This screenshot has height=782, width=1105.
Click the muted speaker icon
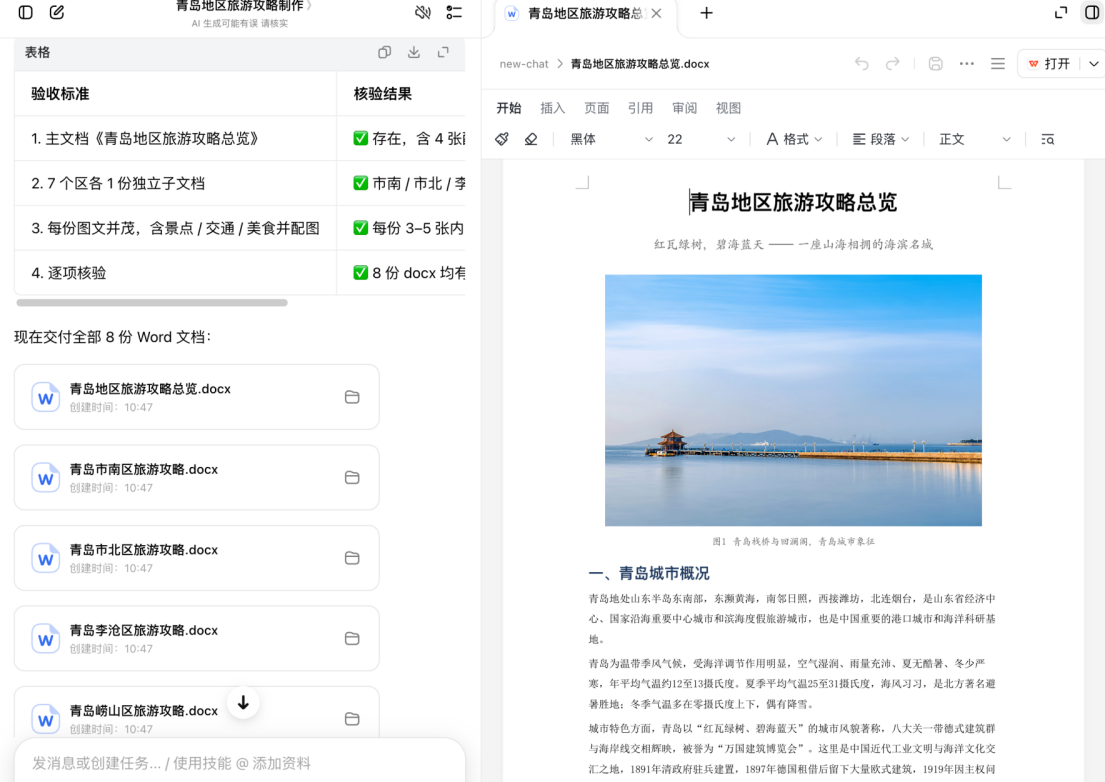click(423, 13)
